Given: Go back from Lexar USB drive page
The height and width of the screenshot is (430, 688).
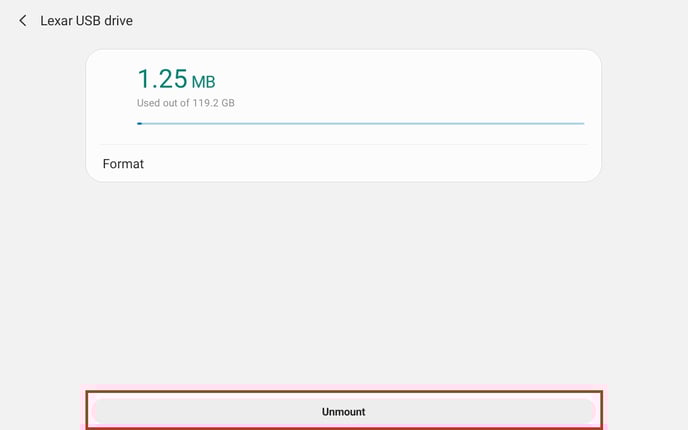Looking at the screenshot, I should tap(23, 20).
